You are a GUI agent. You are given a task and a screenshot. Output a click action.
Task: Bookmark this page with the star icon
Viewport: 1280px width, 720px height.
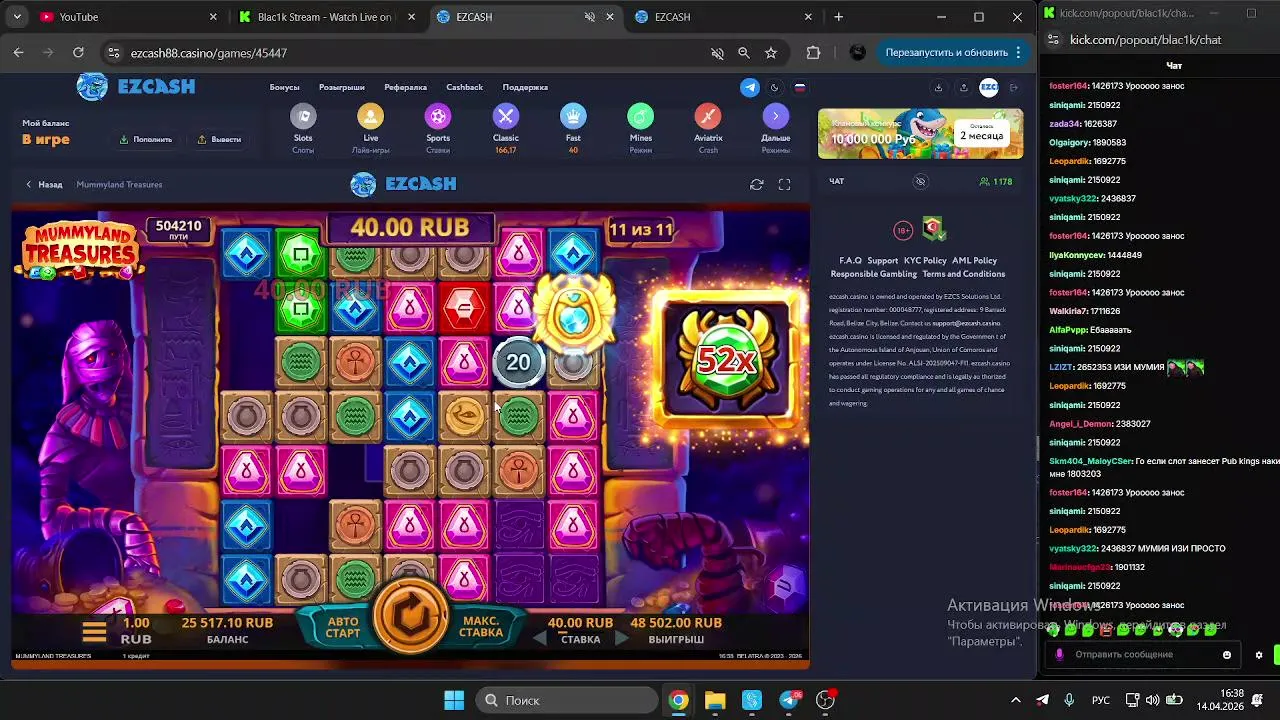point(771,52)
